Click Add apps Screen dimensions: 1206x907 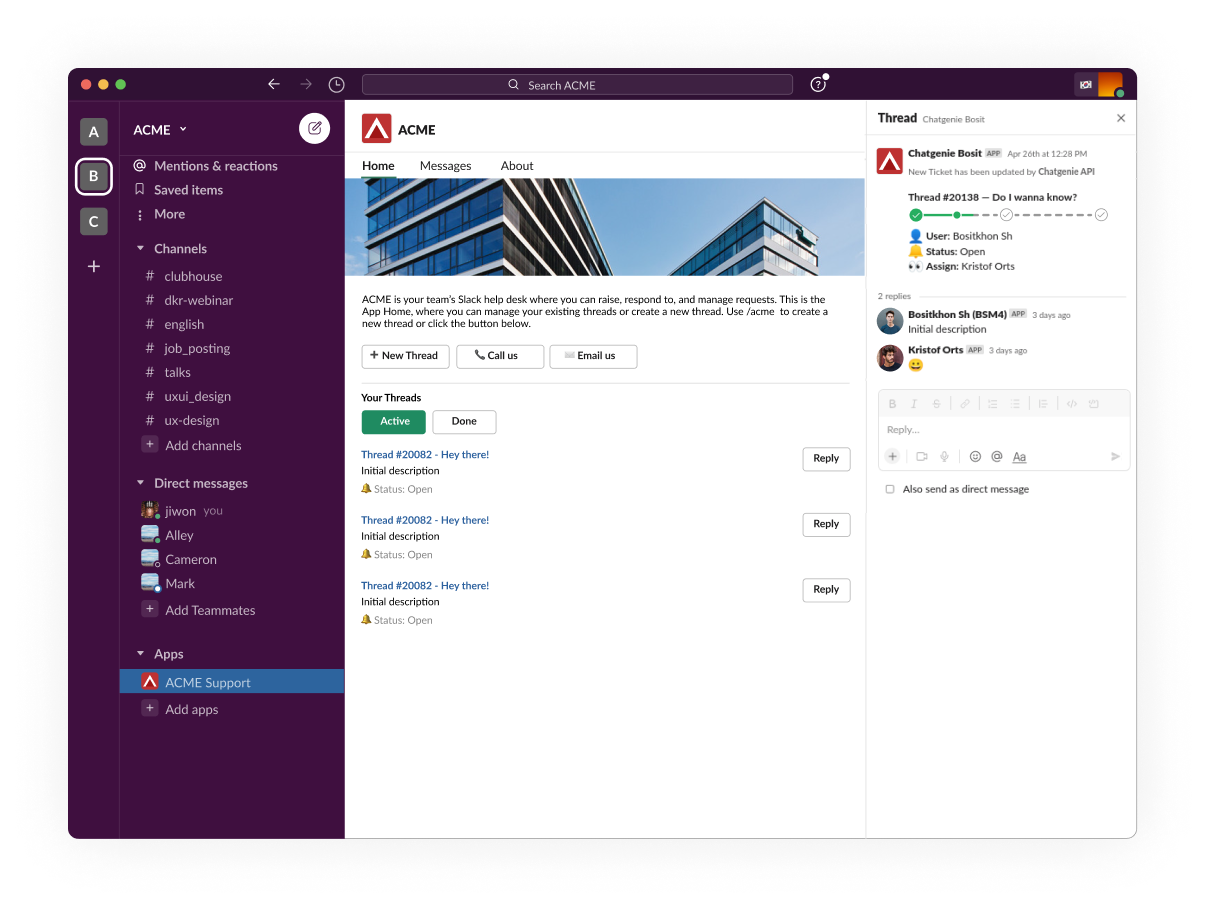pyautogui.click(x=180, y=709)
